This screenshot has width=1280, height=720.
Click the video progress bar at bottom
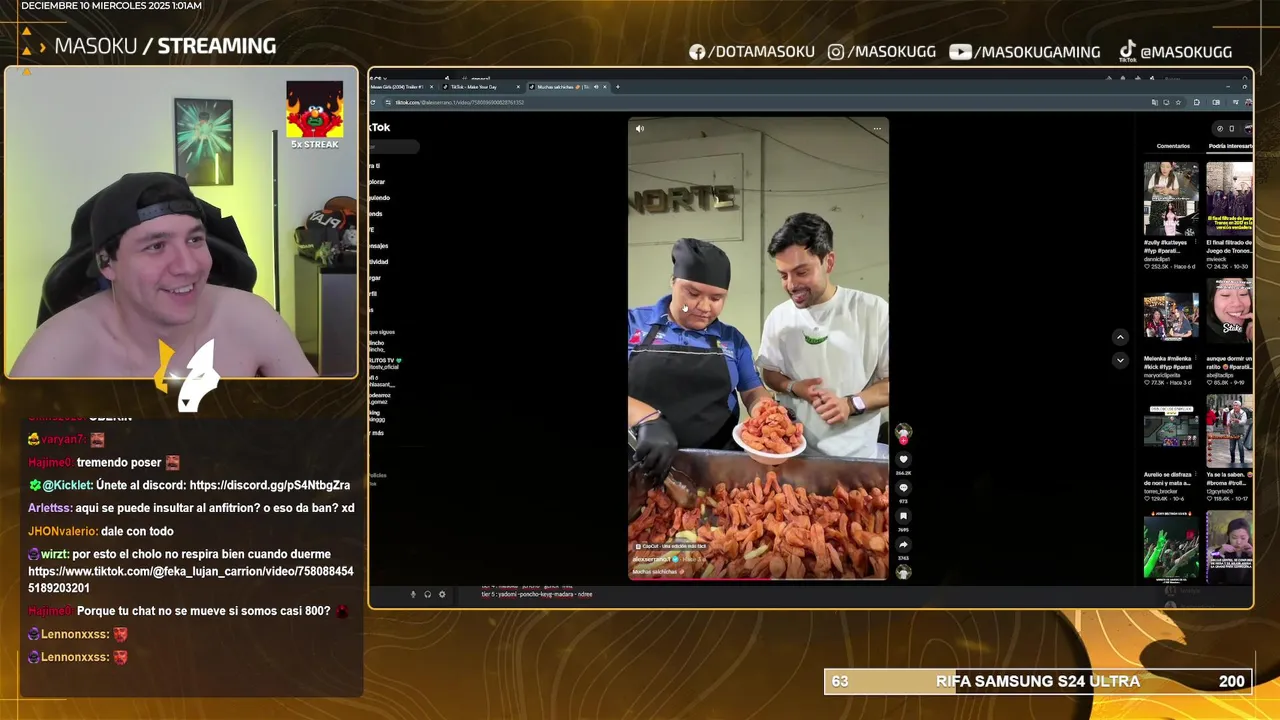(758, 578)
